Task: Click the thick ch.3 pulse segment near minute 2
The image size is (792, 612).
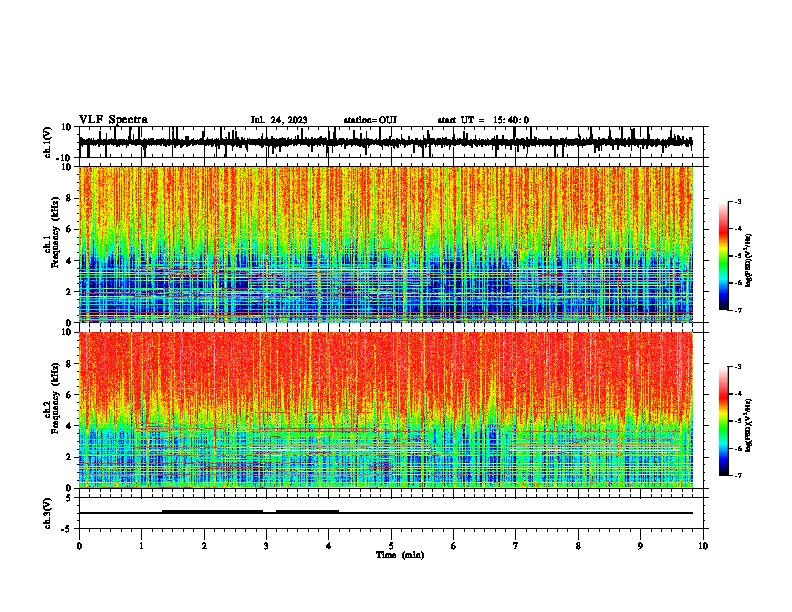Action: click(x=212, y=511)
